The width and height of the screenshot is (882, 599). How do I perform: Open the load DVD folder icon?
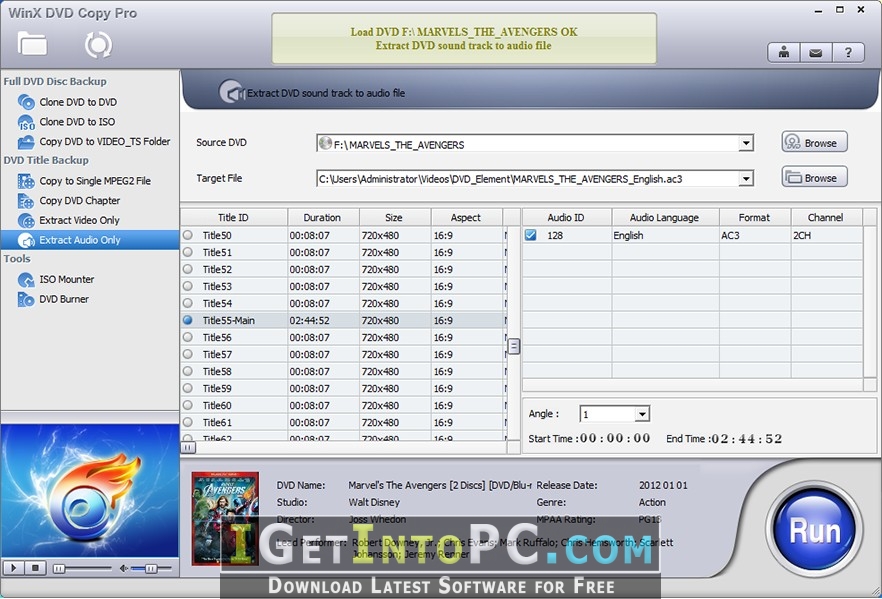pyautogui.click(x=32, y=43)
